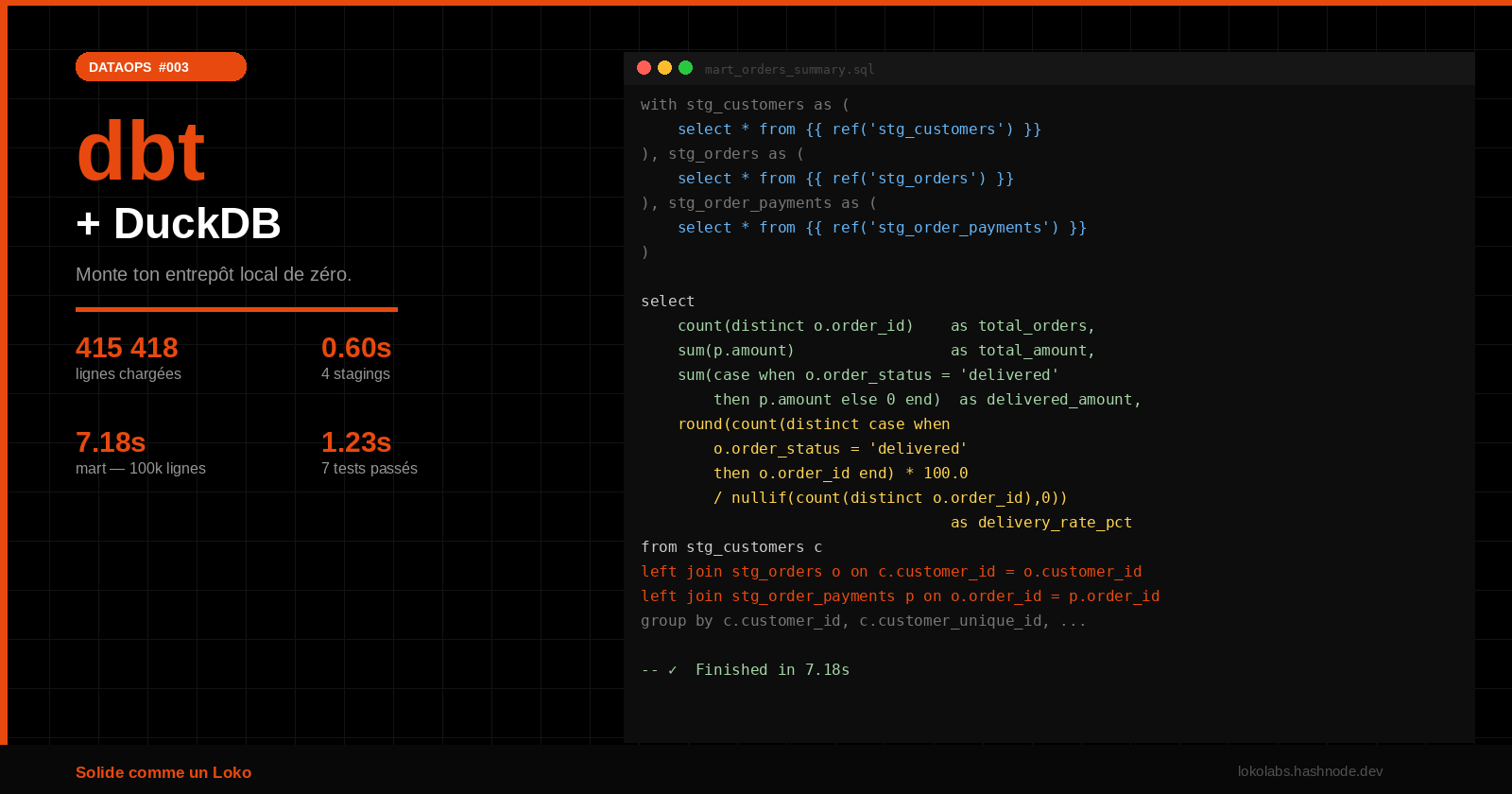
Task: Click the '1.23s' statistic value
Action: pyautogui.click(x=356, y=442)
